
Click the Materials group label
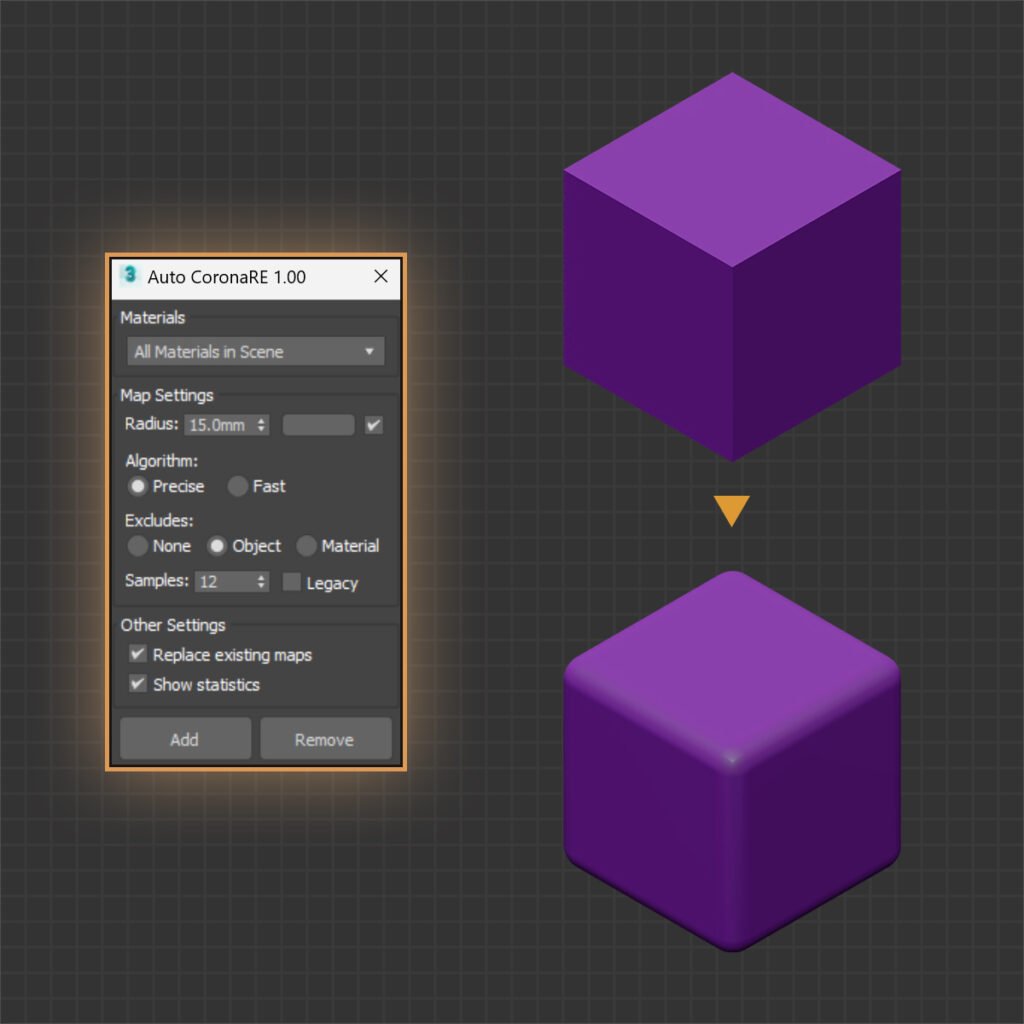coord(153,317)
